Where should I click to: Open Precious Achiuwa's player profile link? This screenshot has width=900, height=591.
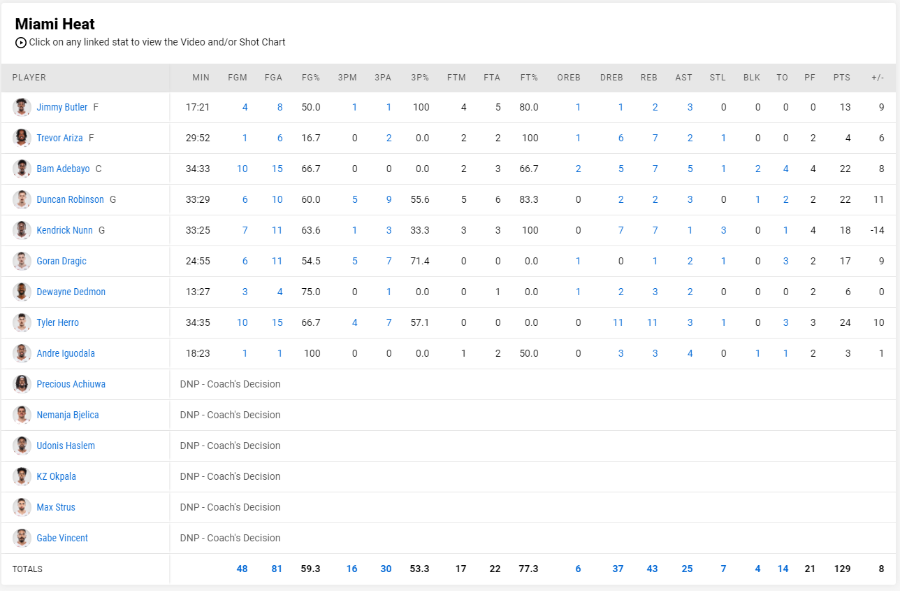(71, 384)
